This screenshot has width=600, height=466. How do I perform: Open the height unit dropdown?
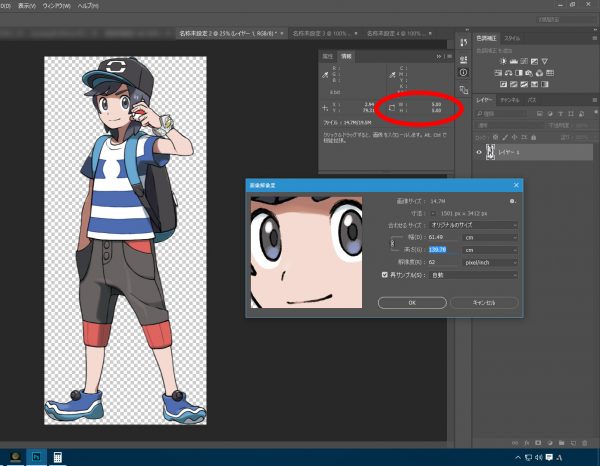point(490,250)
